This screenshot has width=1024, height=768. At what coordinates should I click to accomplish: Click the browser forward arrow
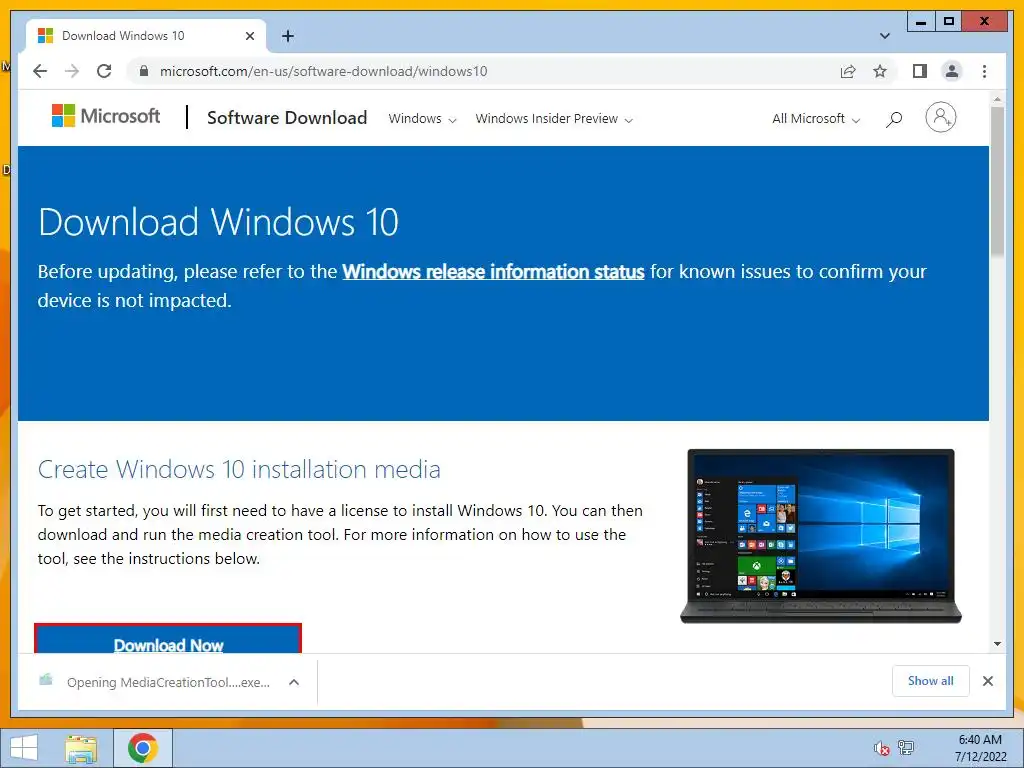click(x=72, y=71)
